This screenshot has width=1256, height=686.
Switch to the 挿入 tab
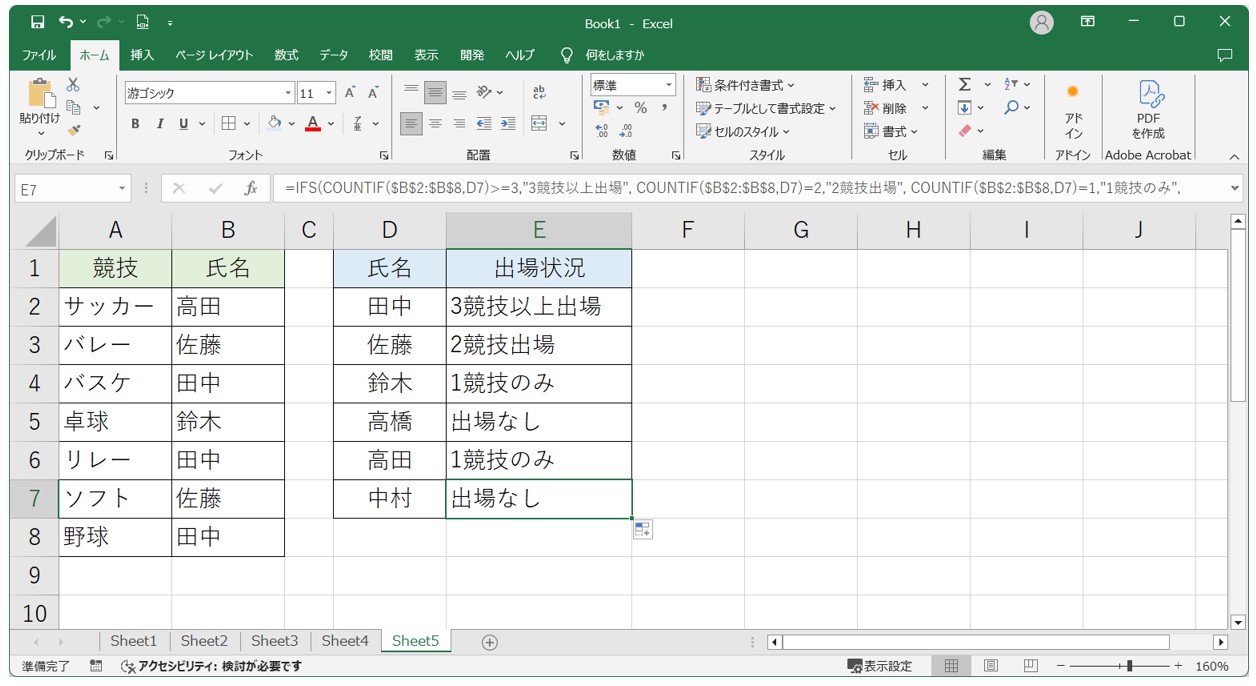point(142,55)
